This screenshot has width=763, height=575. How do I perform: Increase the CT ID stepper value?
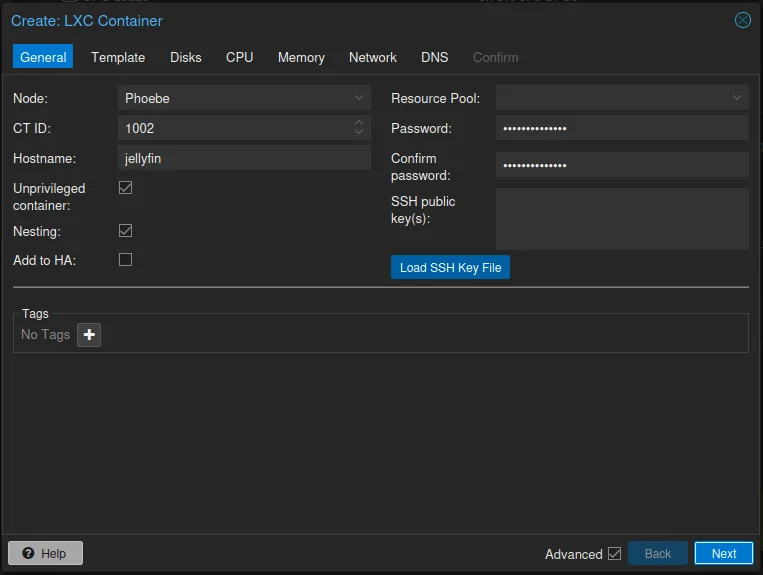[359, 123]
